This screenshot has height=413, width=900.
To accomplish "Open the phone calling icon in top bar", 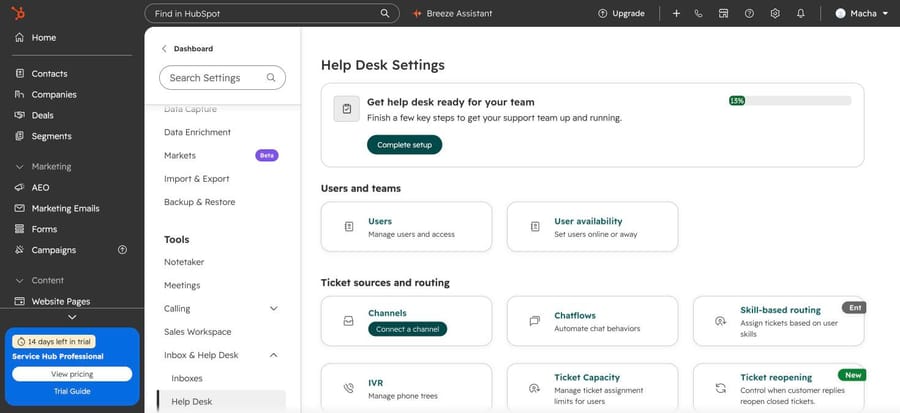I will click(x=698, y=13).
